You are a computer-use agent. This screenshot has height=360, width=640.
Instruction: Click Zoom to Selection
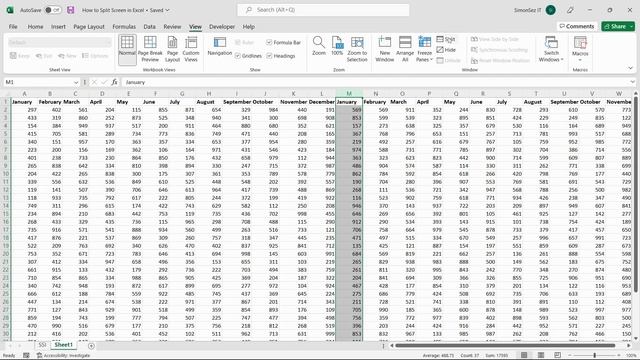point(357,49)
